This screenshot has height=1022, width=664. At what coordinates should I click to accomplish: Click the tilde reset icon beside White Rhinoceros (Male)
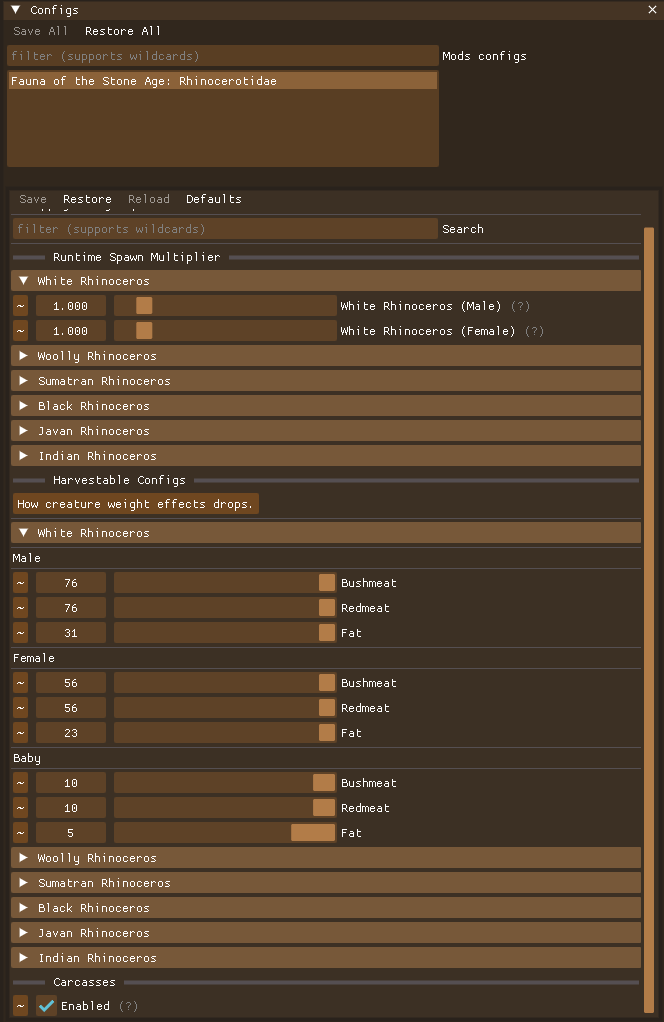[x=20, y=306]
